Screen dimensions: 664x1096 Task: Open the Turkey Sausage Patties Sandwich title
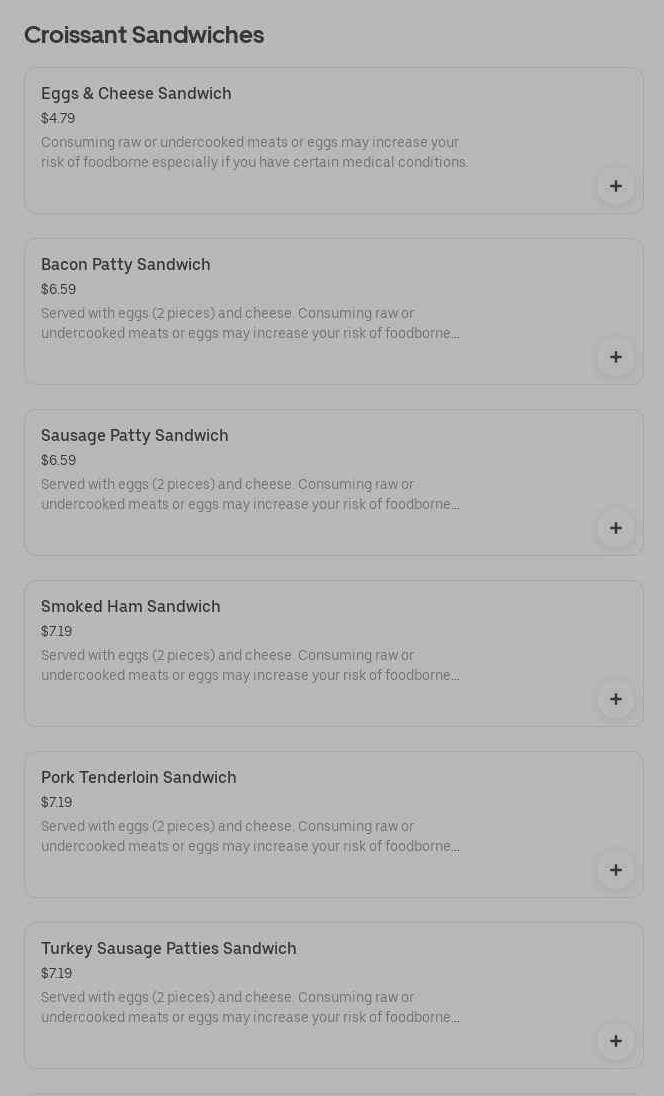(x=169, y=948)
